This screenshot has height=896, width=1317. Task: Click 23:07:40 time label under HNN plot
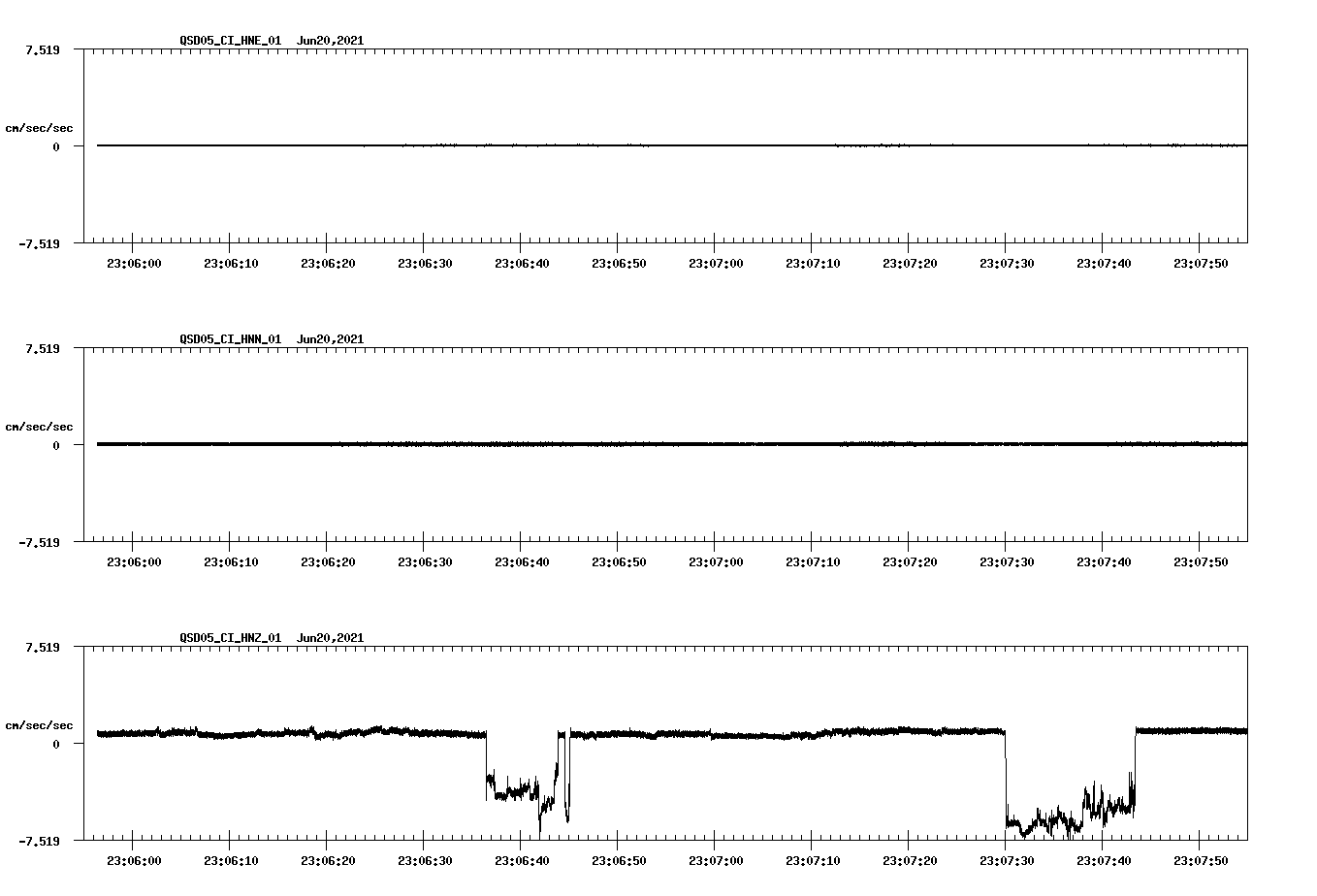[x=1104, y=562]
